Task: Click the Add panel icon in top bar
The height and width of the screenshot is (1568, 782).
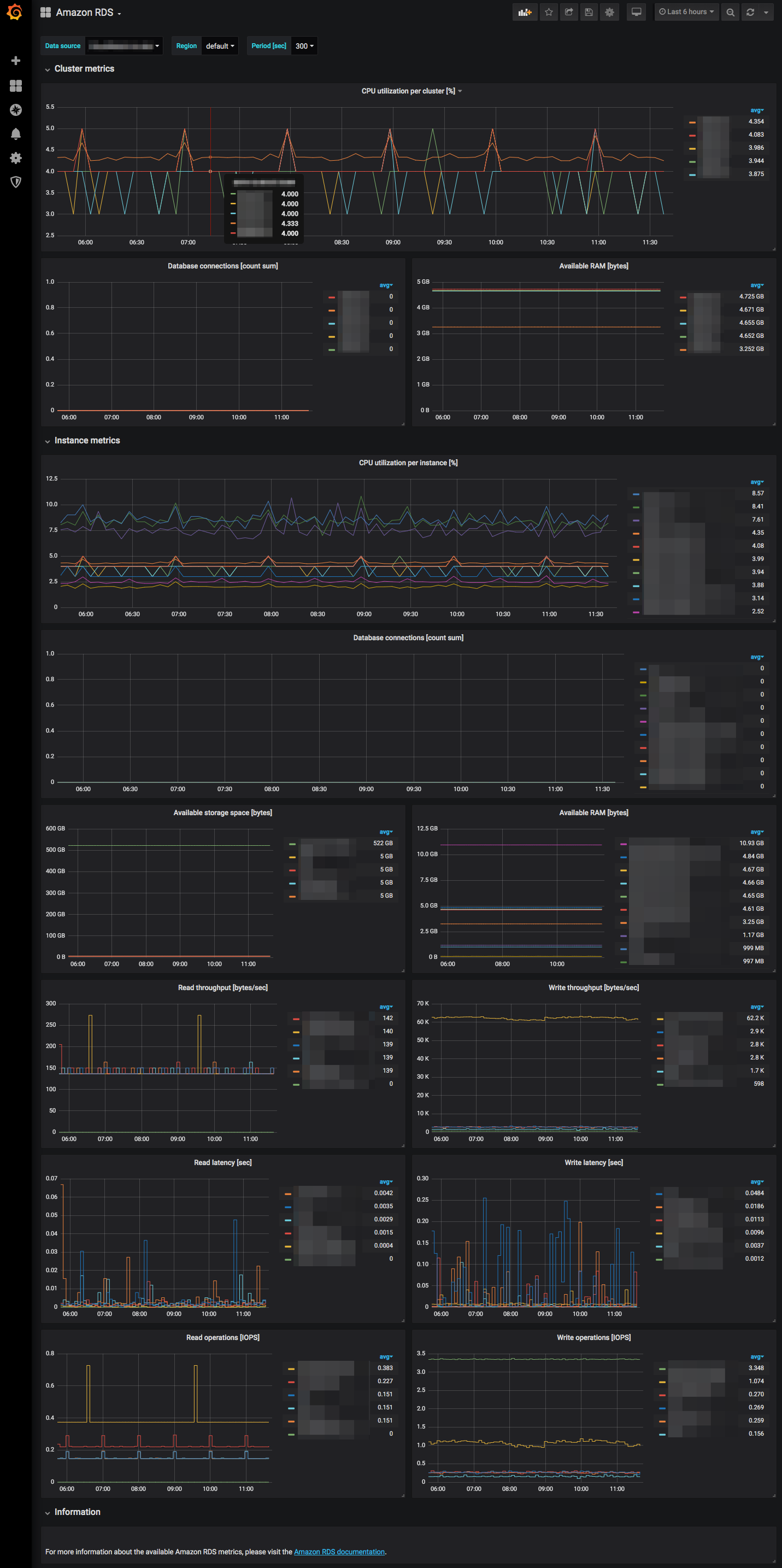Action: coord(525,12)
